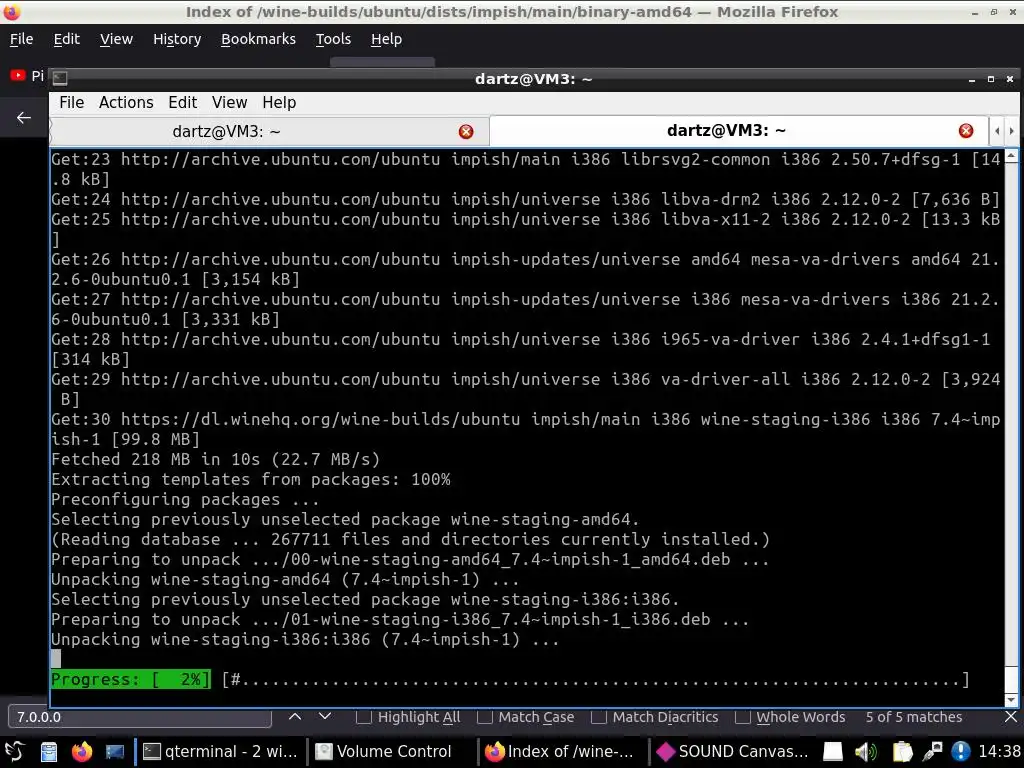Click the 'Extracting templates from packages: 100%' line
1024x768 pixels.
tap(251, 479)
